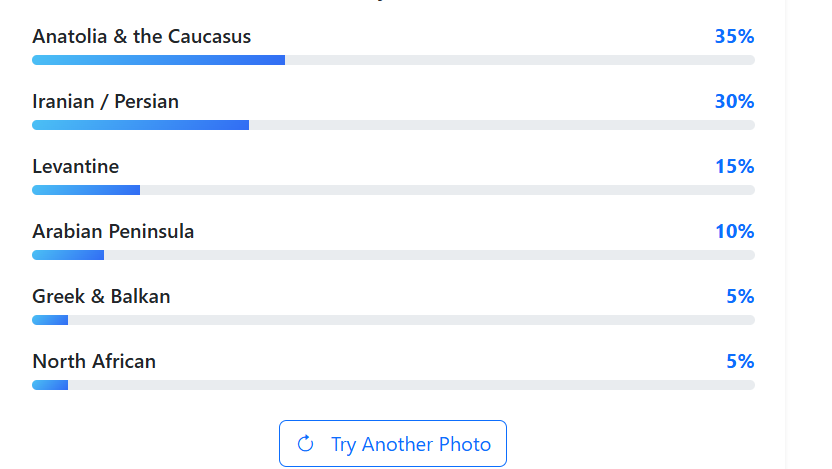Viewport: 832px width, 469px height.
Task: Click the refresh icon in Try Another Photo
Action: click(306, 444)
